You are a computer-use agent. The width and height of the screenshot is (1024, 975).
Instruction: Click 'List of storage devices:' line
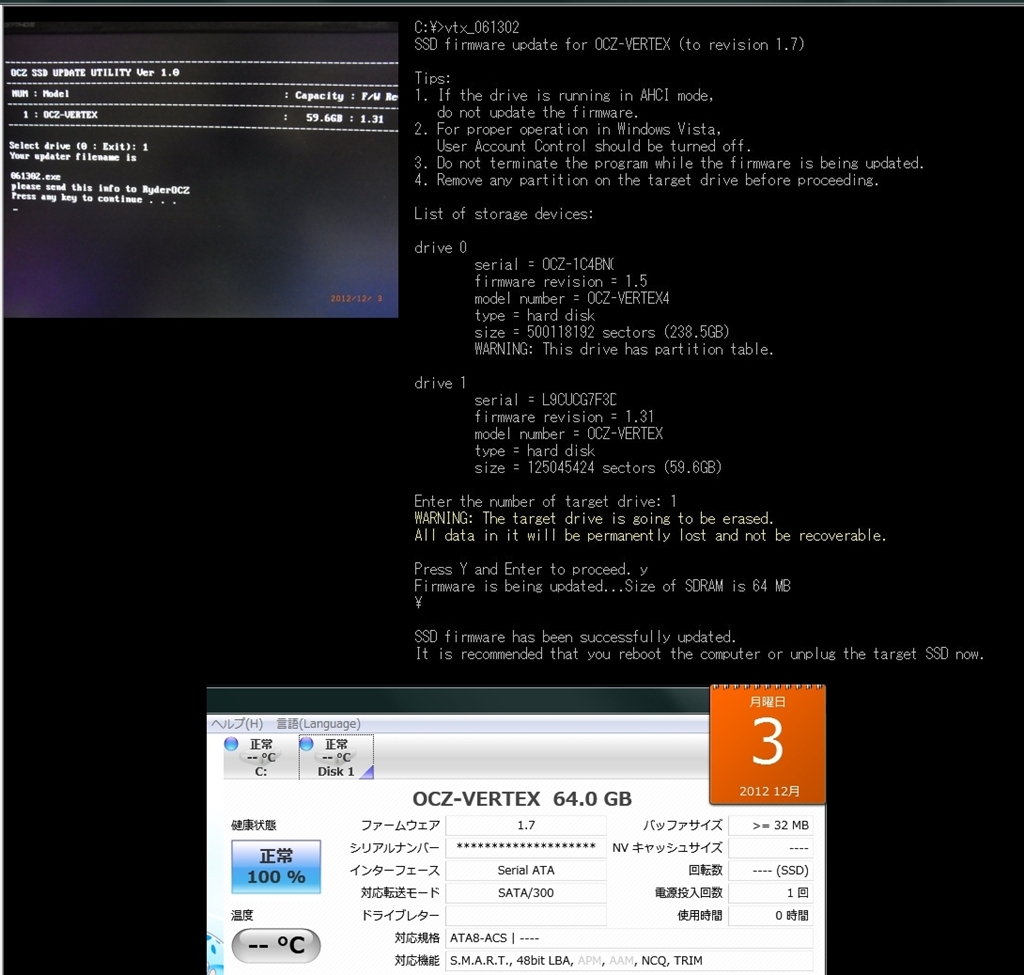pos(504,214)
